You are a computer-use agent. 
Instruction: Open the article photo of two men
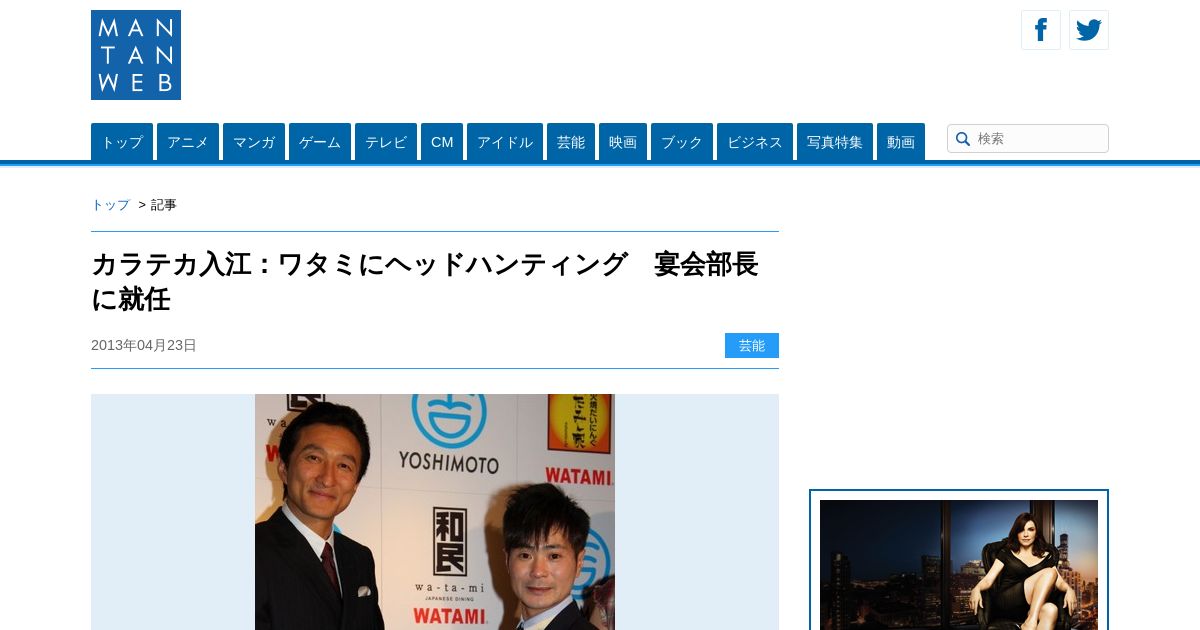435,512
